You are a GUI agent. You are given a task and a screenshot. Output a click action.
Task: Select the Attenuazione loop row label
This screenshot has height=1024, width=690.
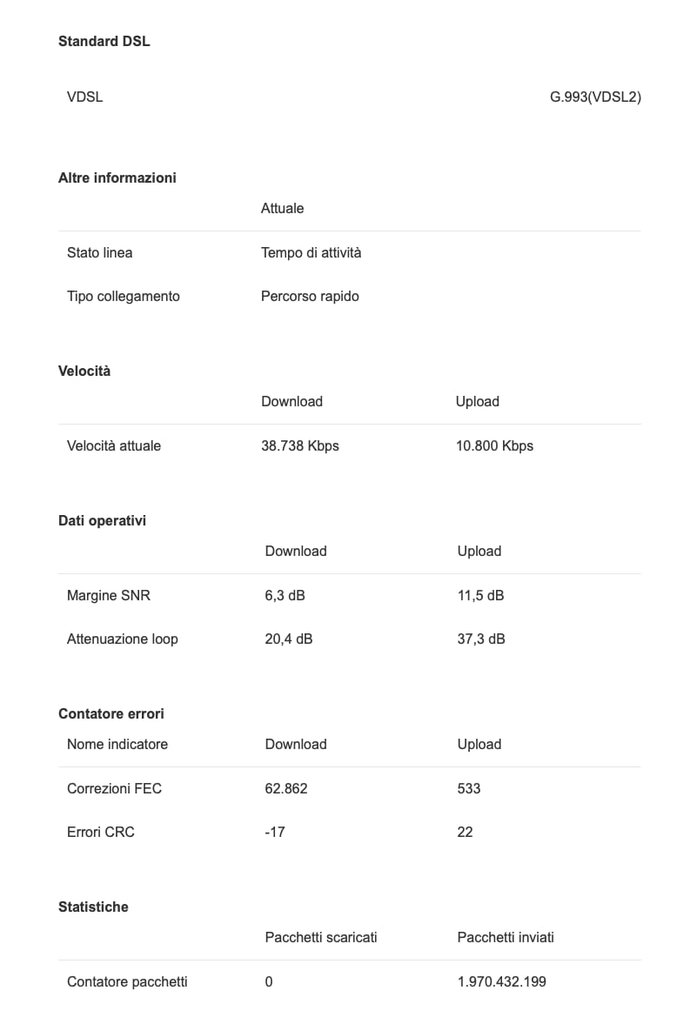pos(122,639)
